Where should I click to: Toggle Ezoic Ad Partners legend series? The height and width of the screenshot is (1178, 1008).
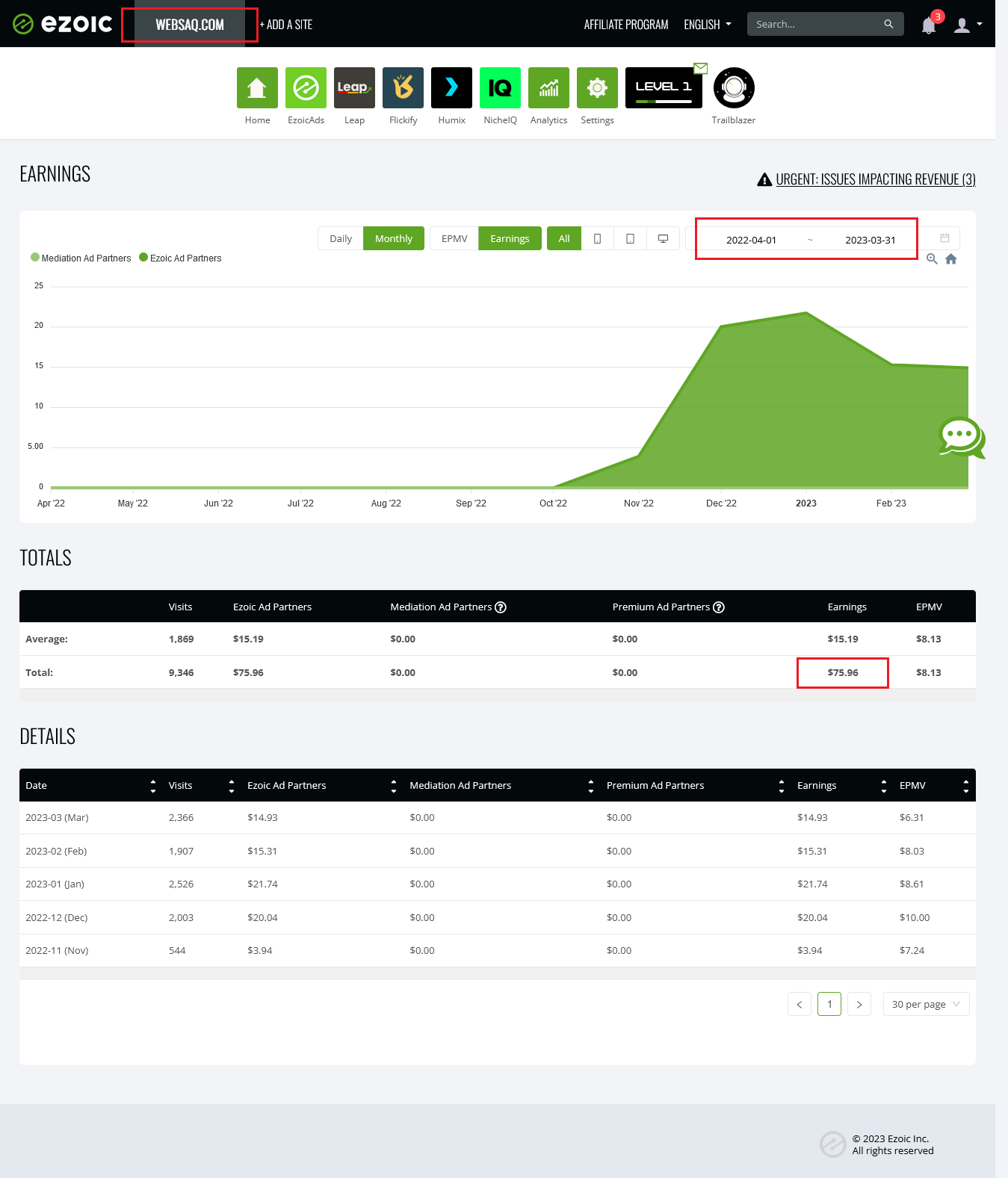click(180, 258)
